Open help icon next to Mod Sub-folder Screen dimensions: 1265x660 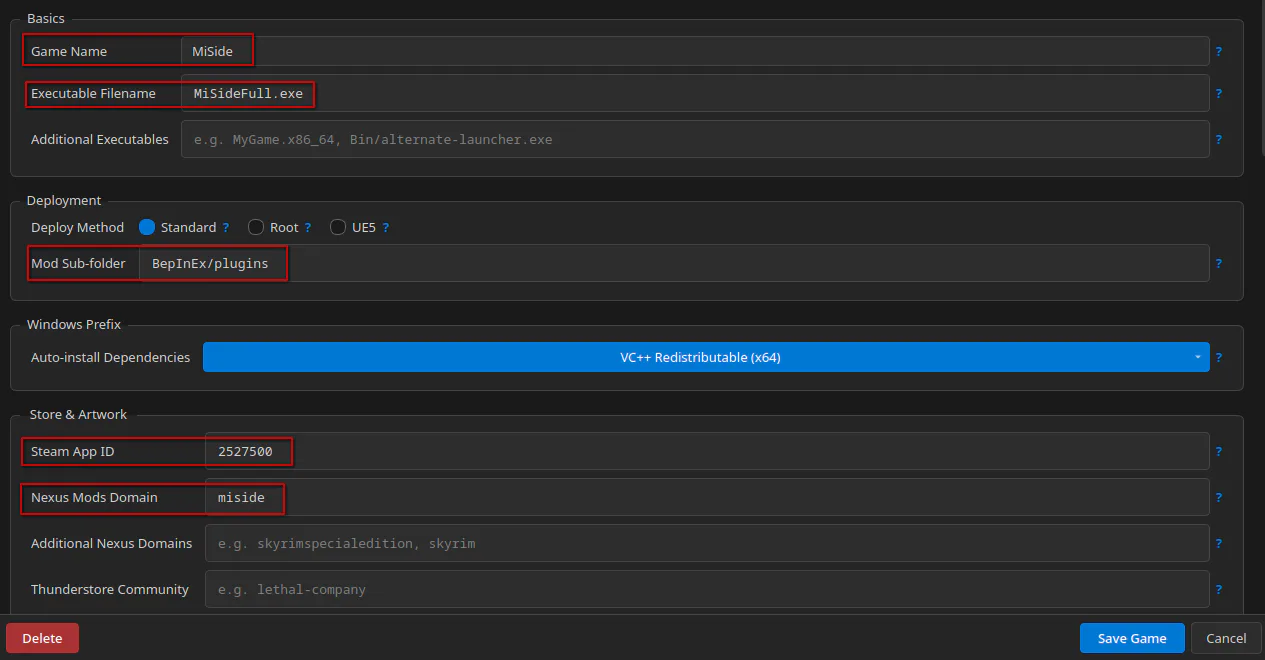(x=1219, y=263)
